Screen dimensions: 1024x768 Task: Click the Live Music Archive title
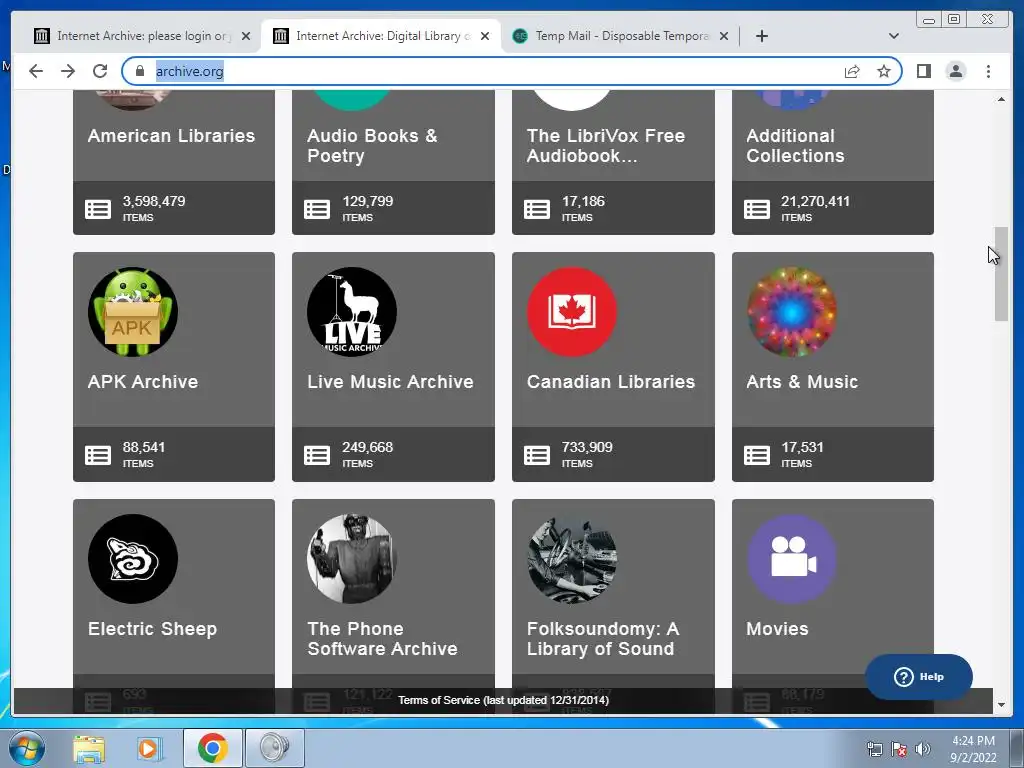coord(391,382)
